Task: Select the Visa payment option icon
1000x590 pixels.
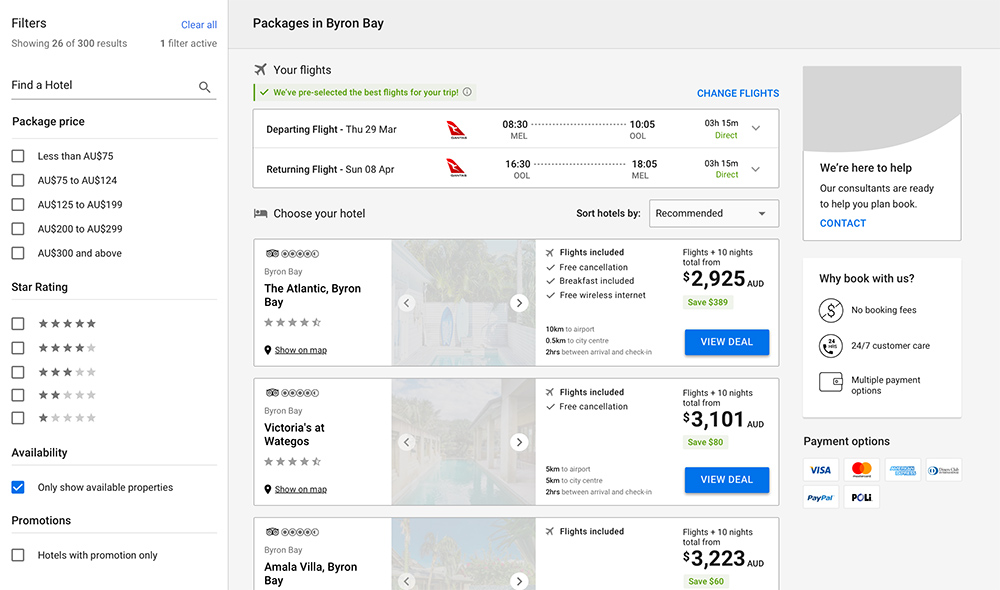Action: 820,470
